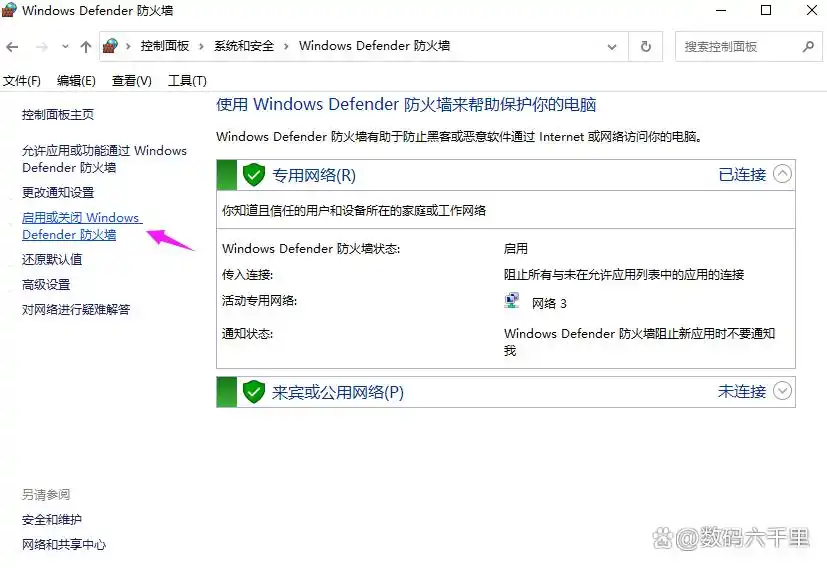Click 活动专用网络 label
Screen dimensions: 827x568
tap(259, 301)
